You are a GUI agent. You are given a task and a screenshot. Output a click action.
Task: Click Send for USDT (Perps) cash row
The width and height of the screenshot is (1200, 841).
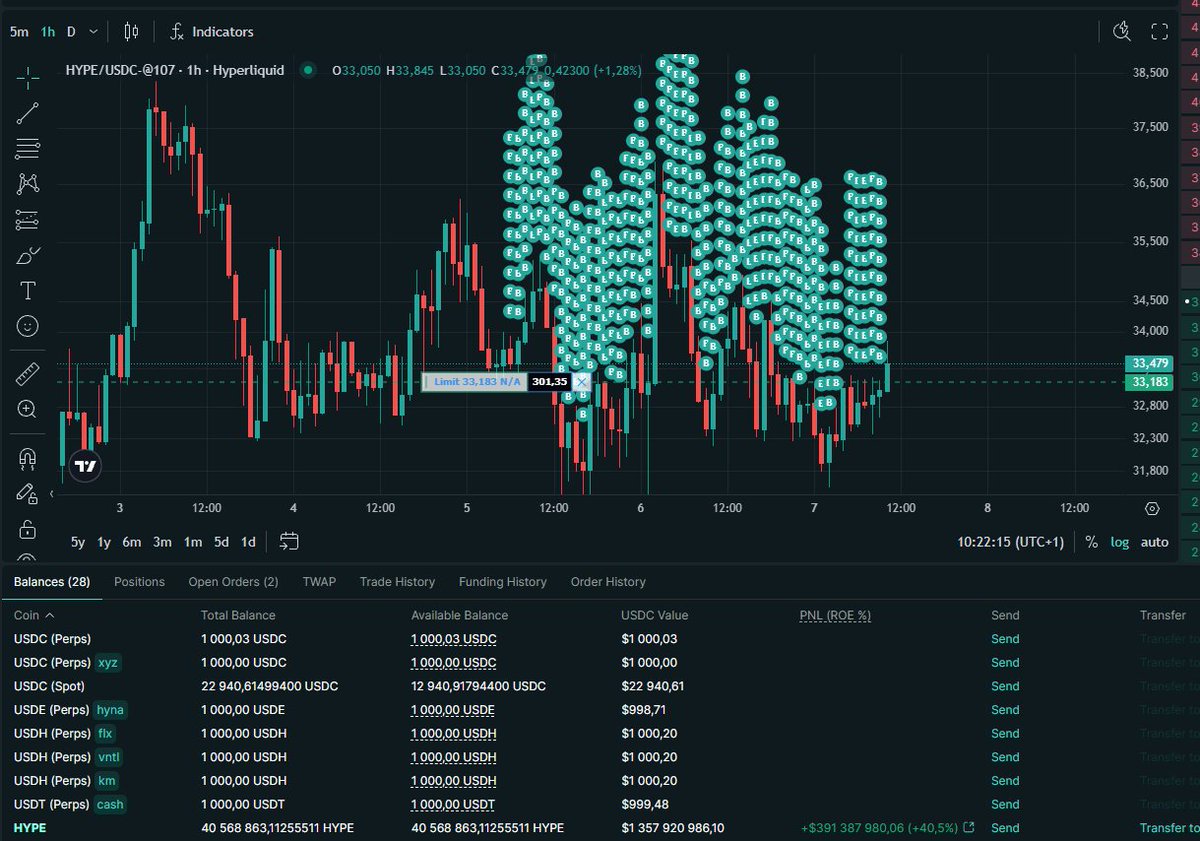click(1005, 804)
